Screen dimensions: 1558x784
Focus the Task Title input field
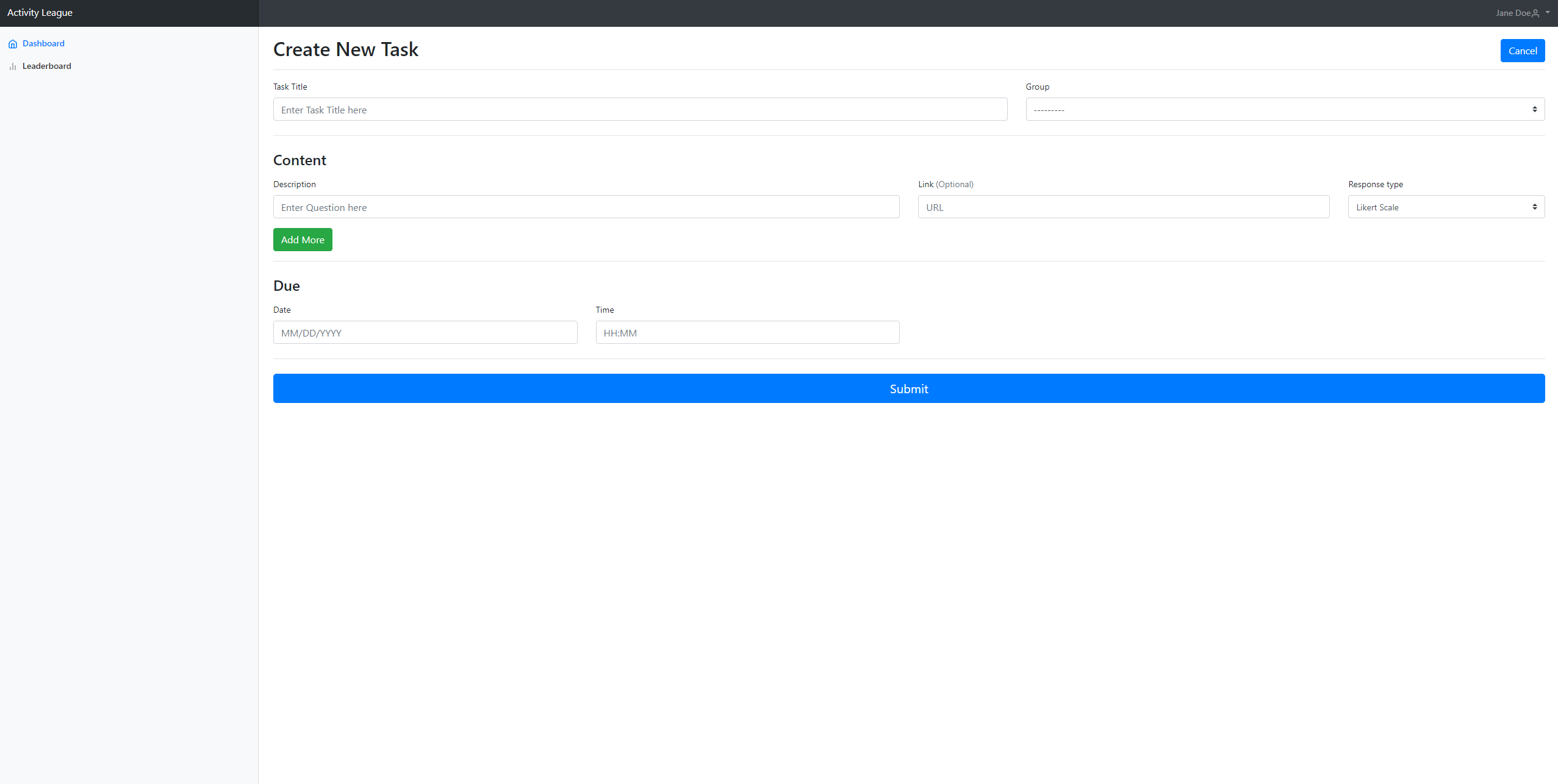pyautogui.click(x=640, y=109)
